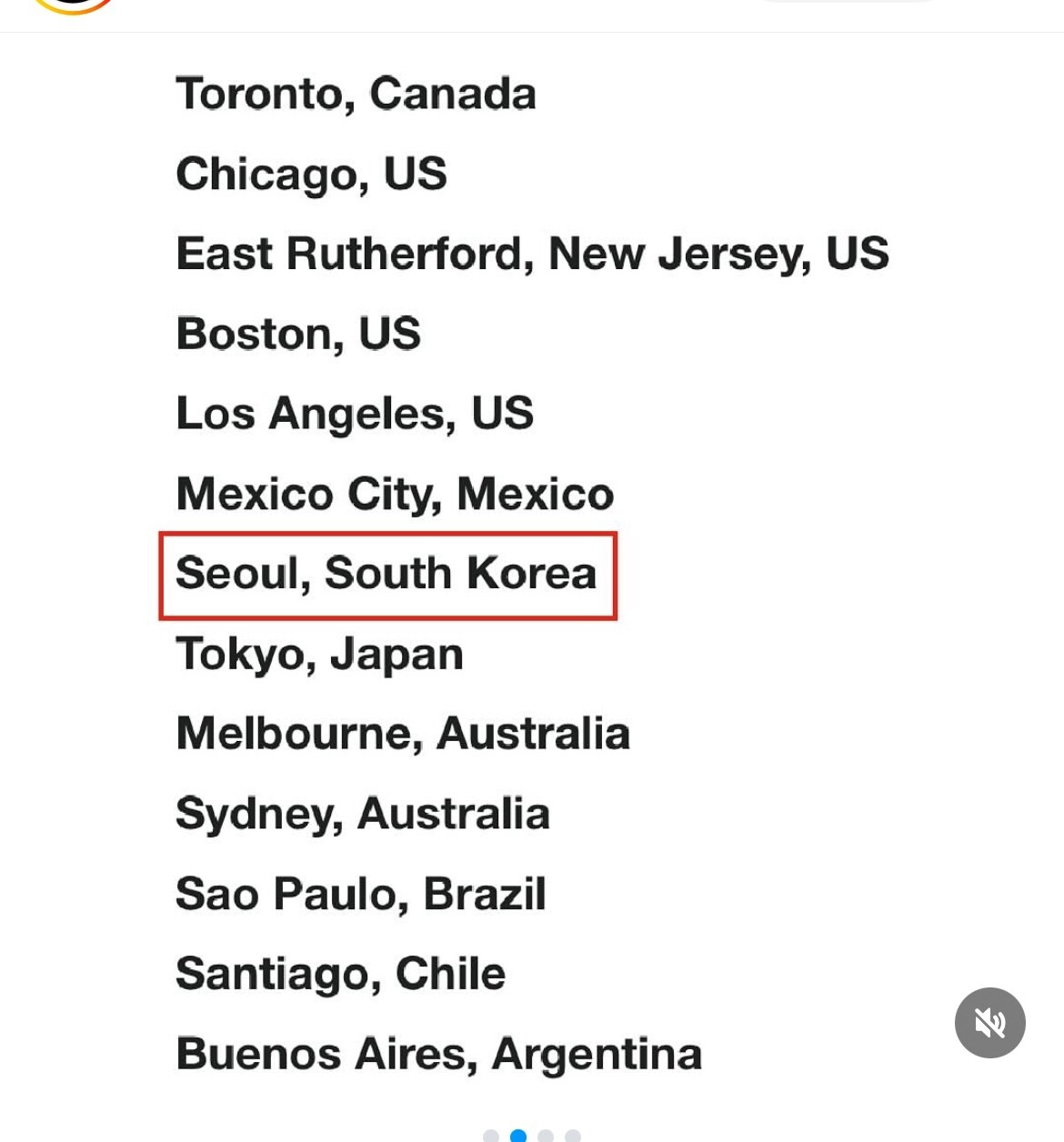Tap Santiago, Chile entry

(x=340, y=974)
